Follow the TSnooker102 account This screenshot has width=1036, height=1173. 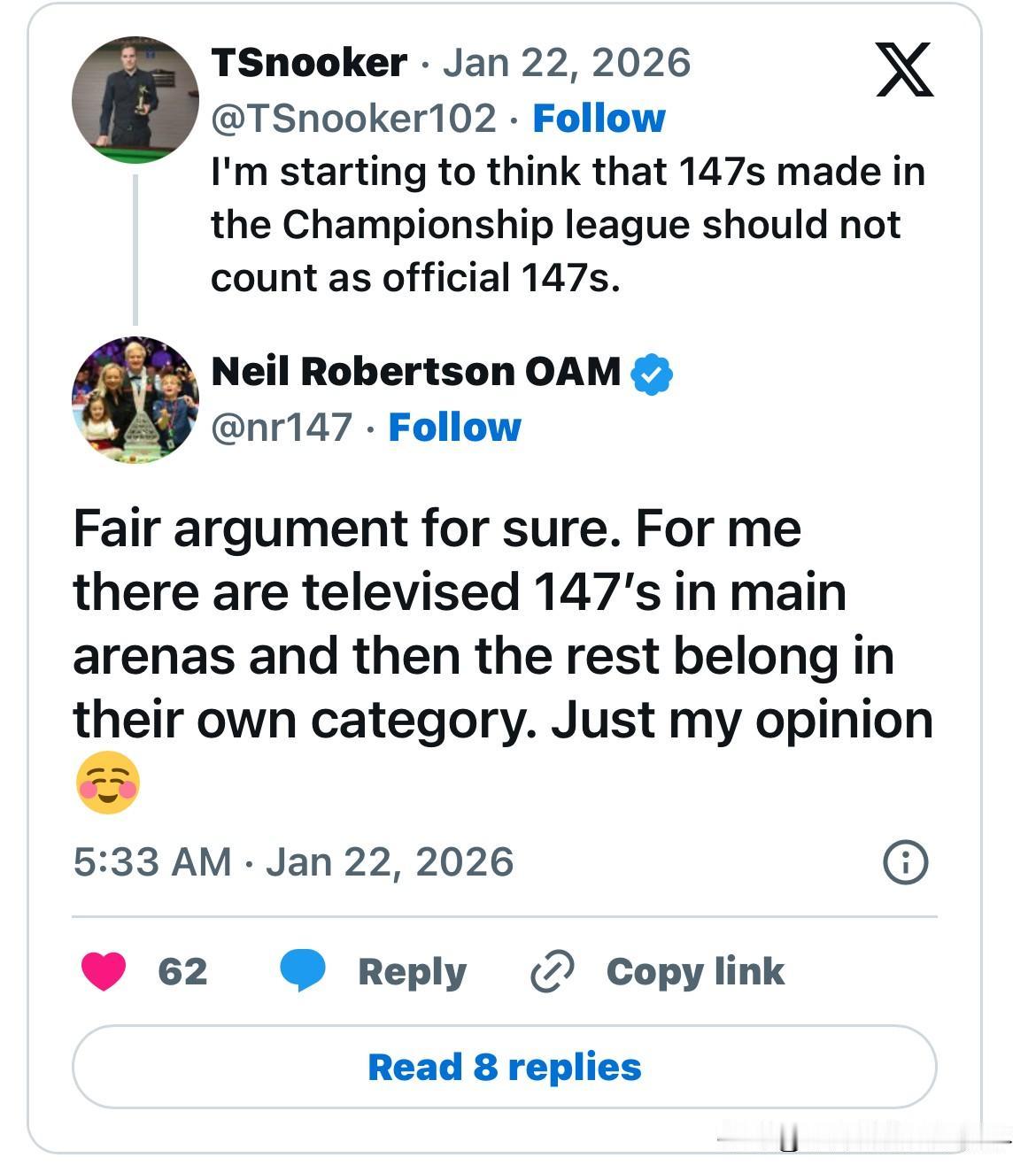[x=599, y=118]
